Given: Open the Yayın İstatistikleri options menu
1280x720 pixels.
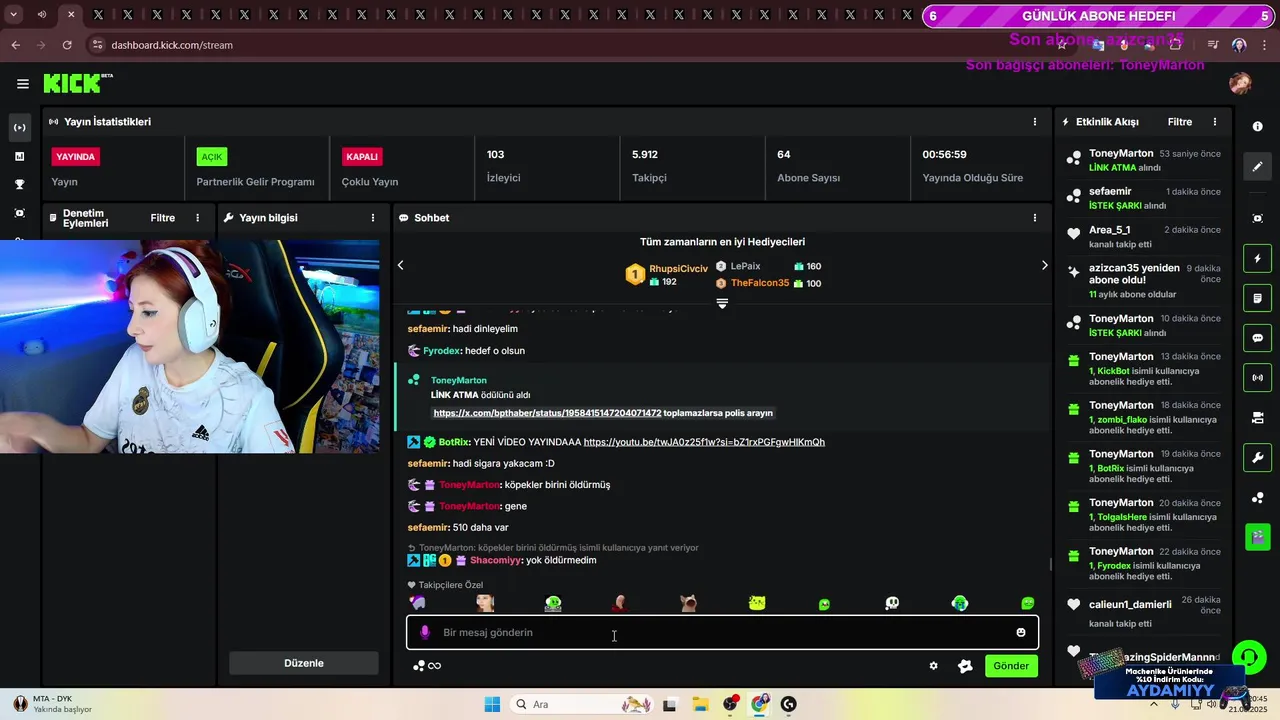Looking at the screenshot, I should click(x=1035, y=122).
